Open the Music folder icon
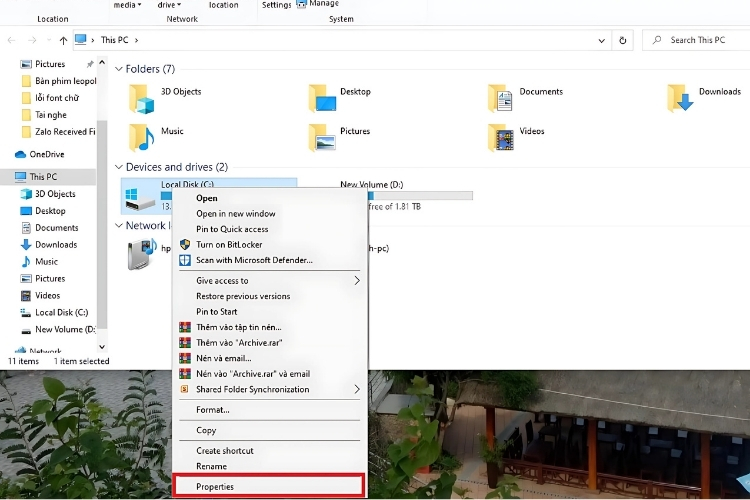 pos(143,136)
